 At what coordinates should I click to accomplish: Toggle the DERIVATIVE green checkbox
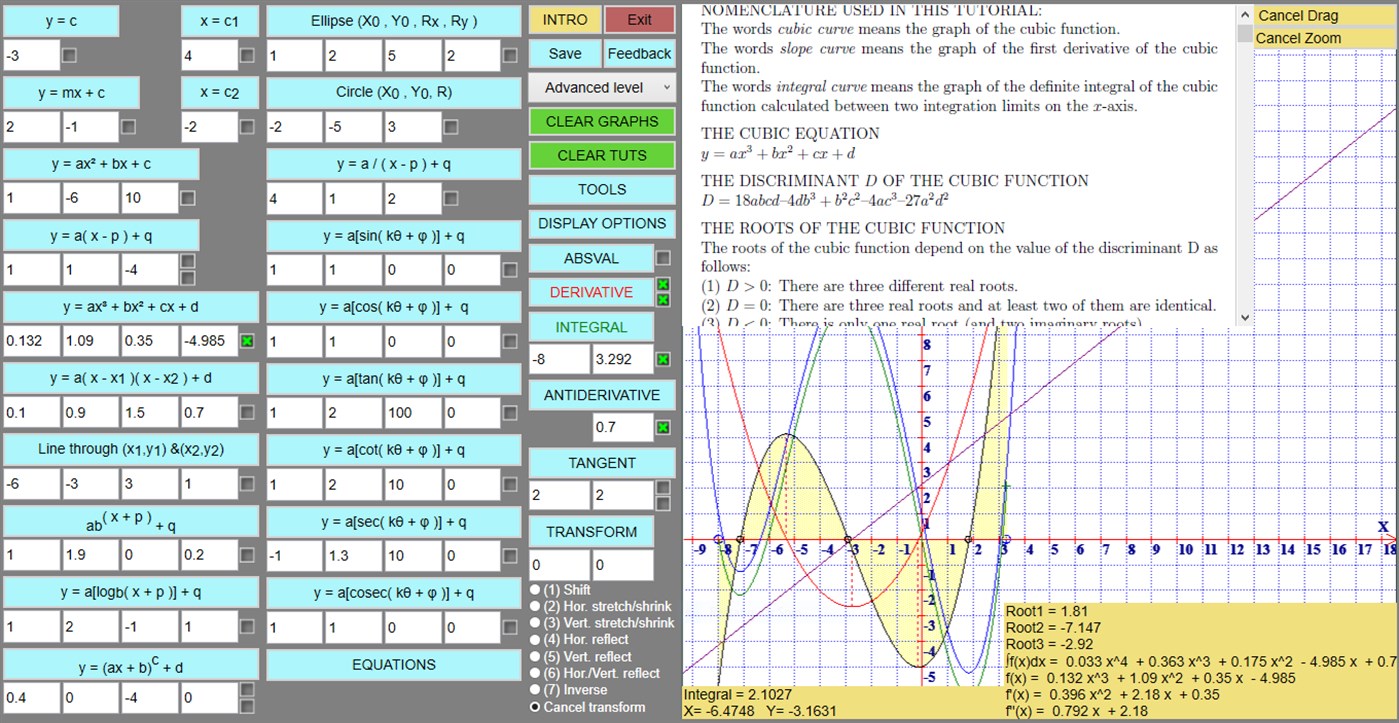[662, 283]
